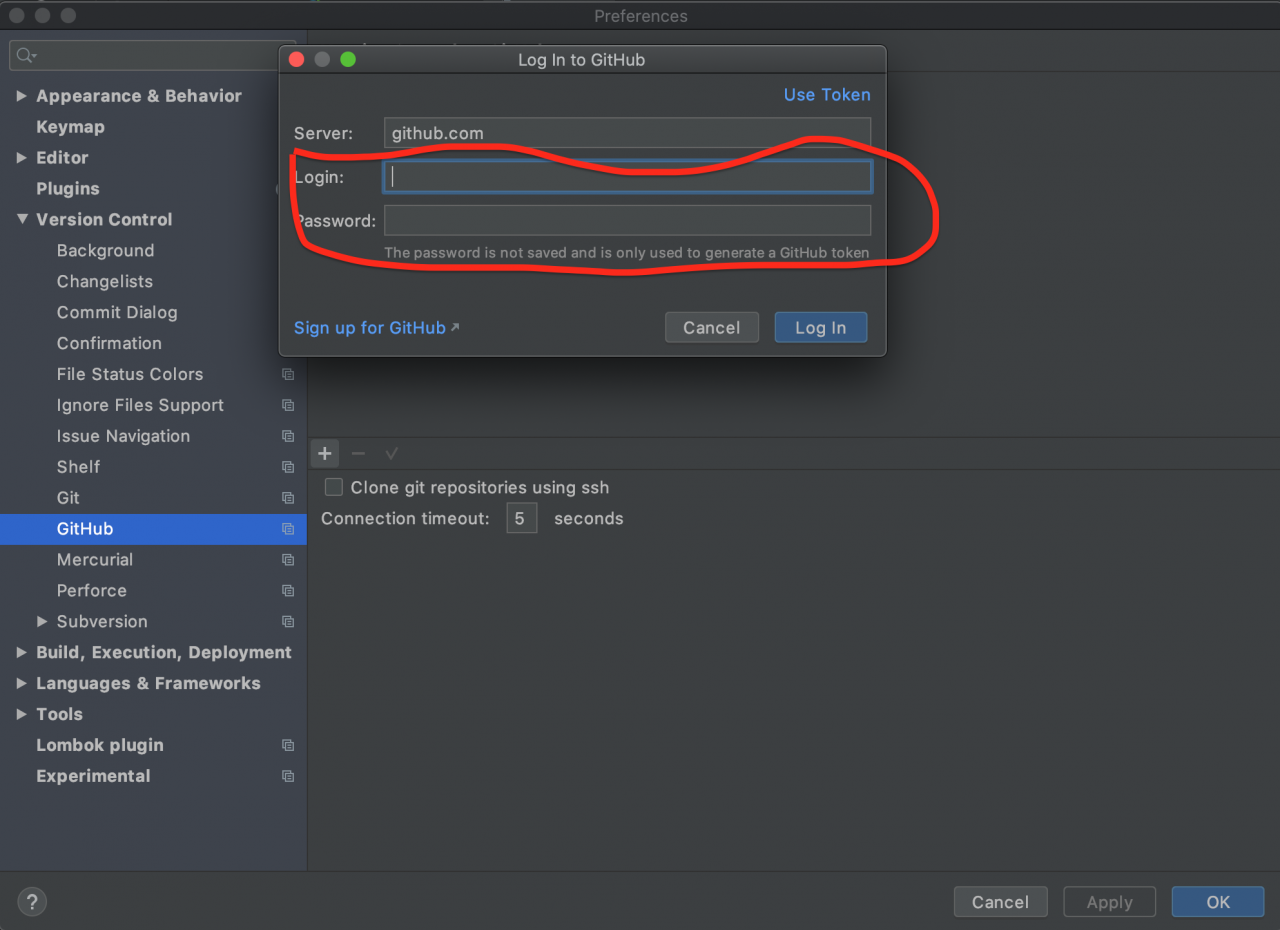Image resolution: width=1280 pixels, height=930 pixels.
Task: Click project-level icon beside Shelf
Action: 288,467
